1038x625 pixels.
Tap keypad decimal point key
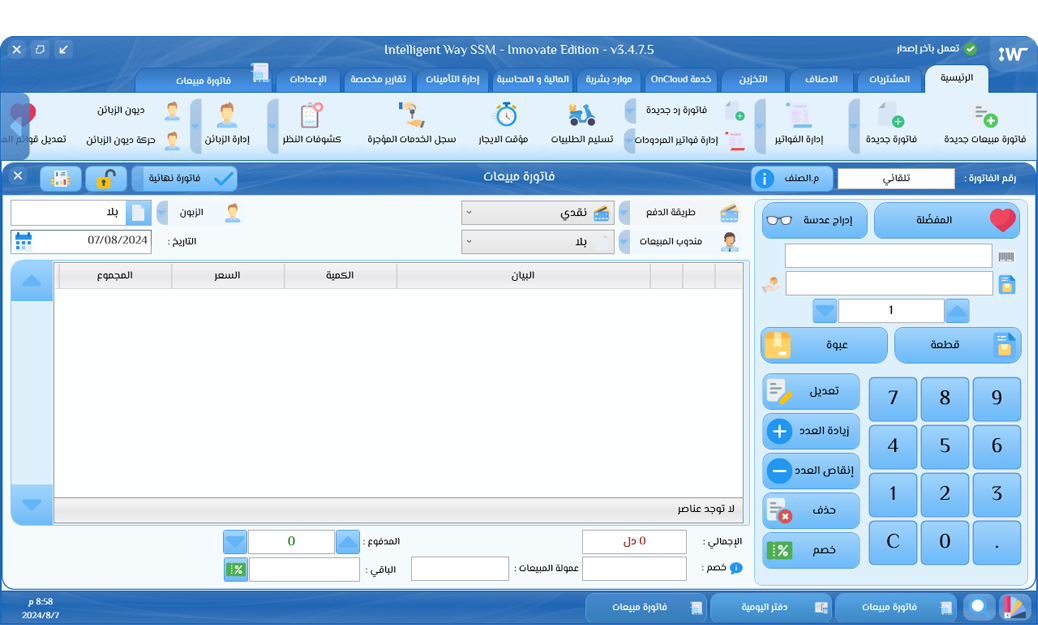996,542
